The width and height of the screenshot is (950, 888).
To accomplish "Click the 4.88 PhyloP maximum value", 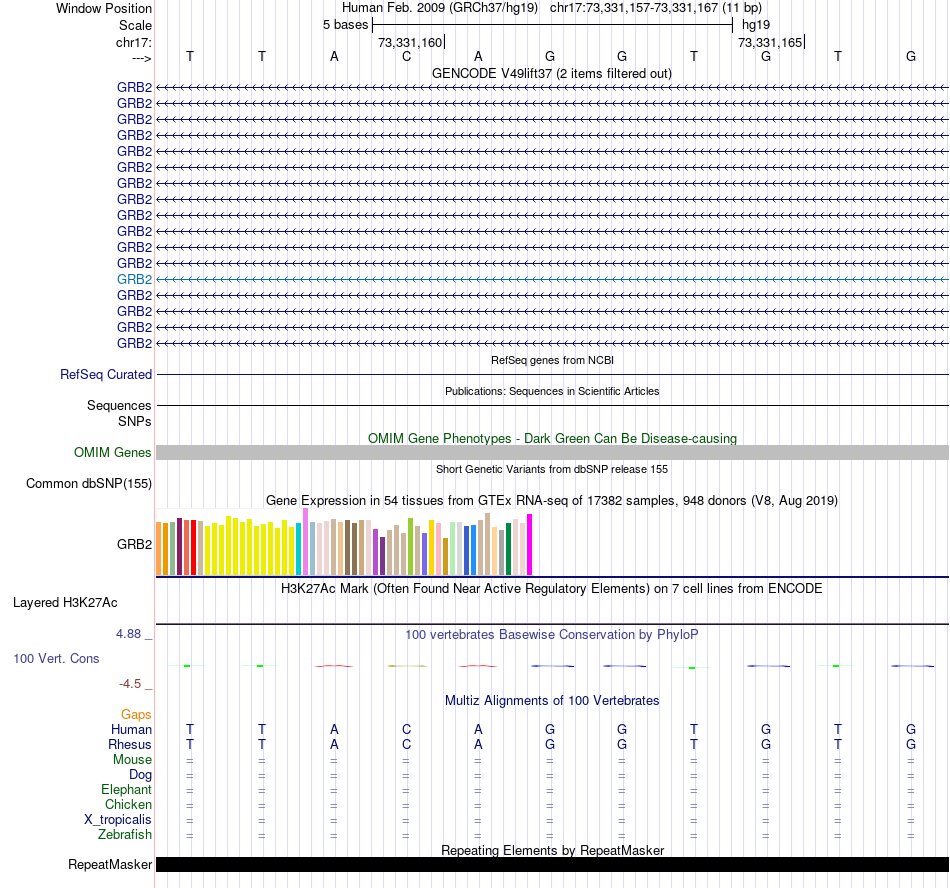I will [128, 634].
